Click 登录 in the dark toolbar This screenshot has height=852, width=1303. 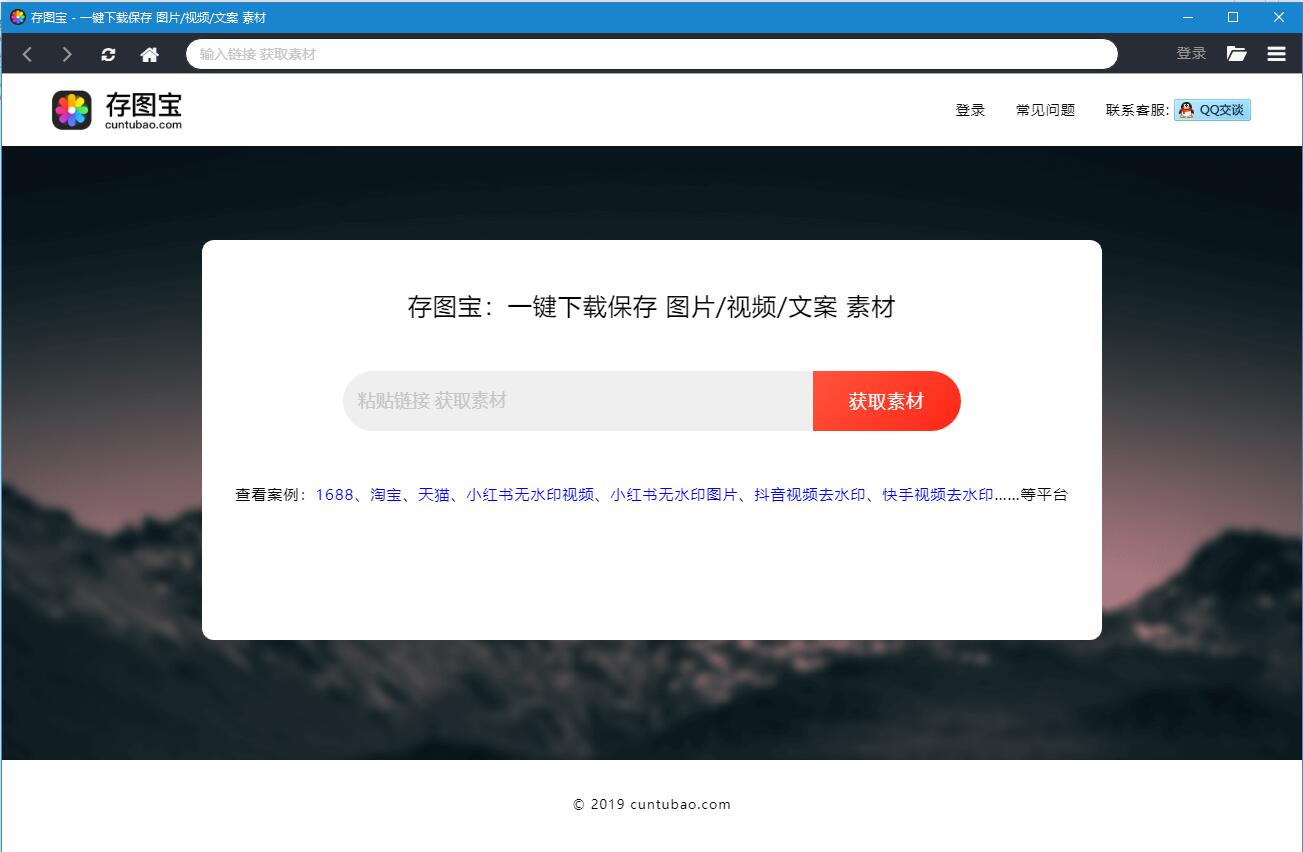pos(1191,54)
